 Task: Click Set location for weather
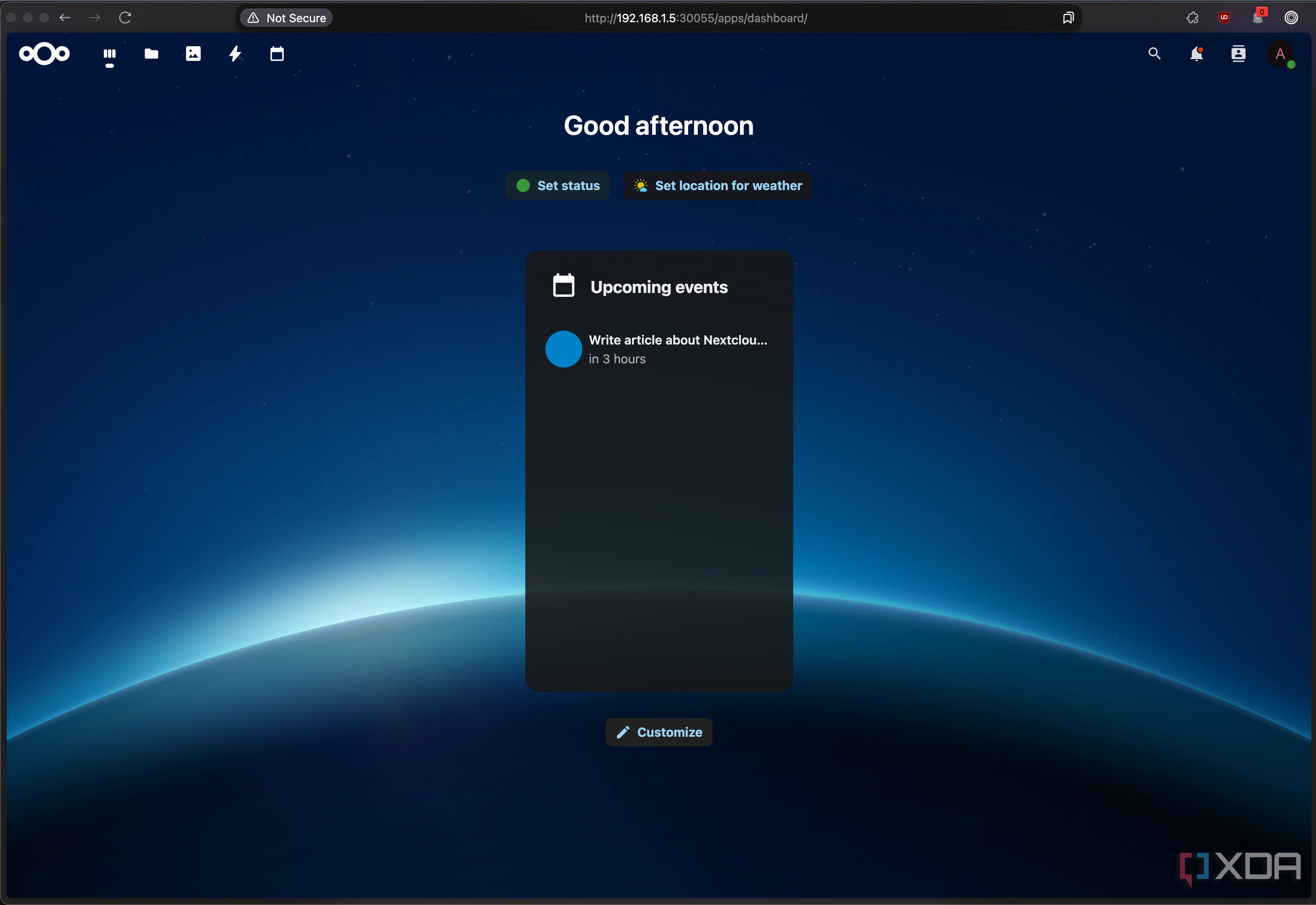click(x=717, y=185)
